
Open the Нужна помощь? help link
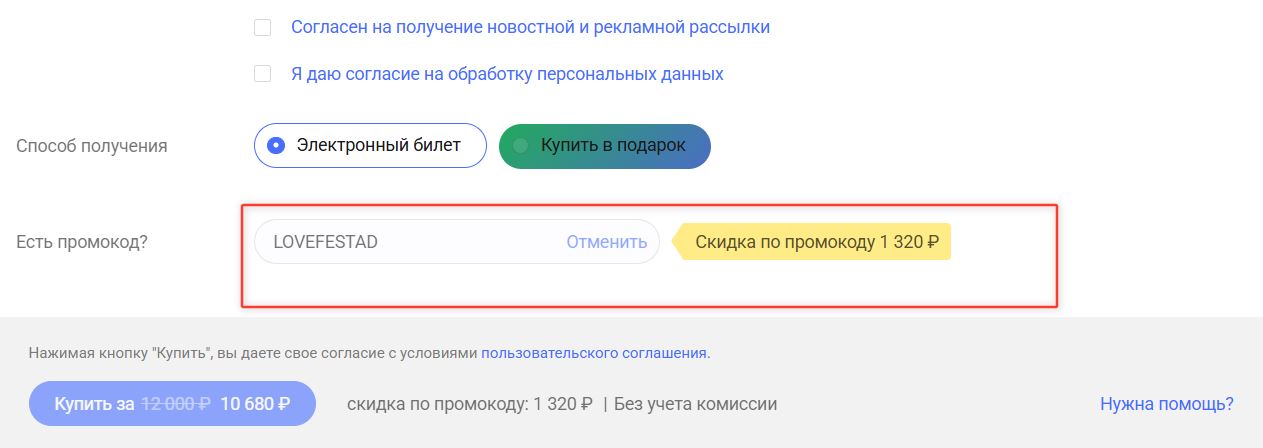(1166, 404)
